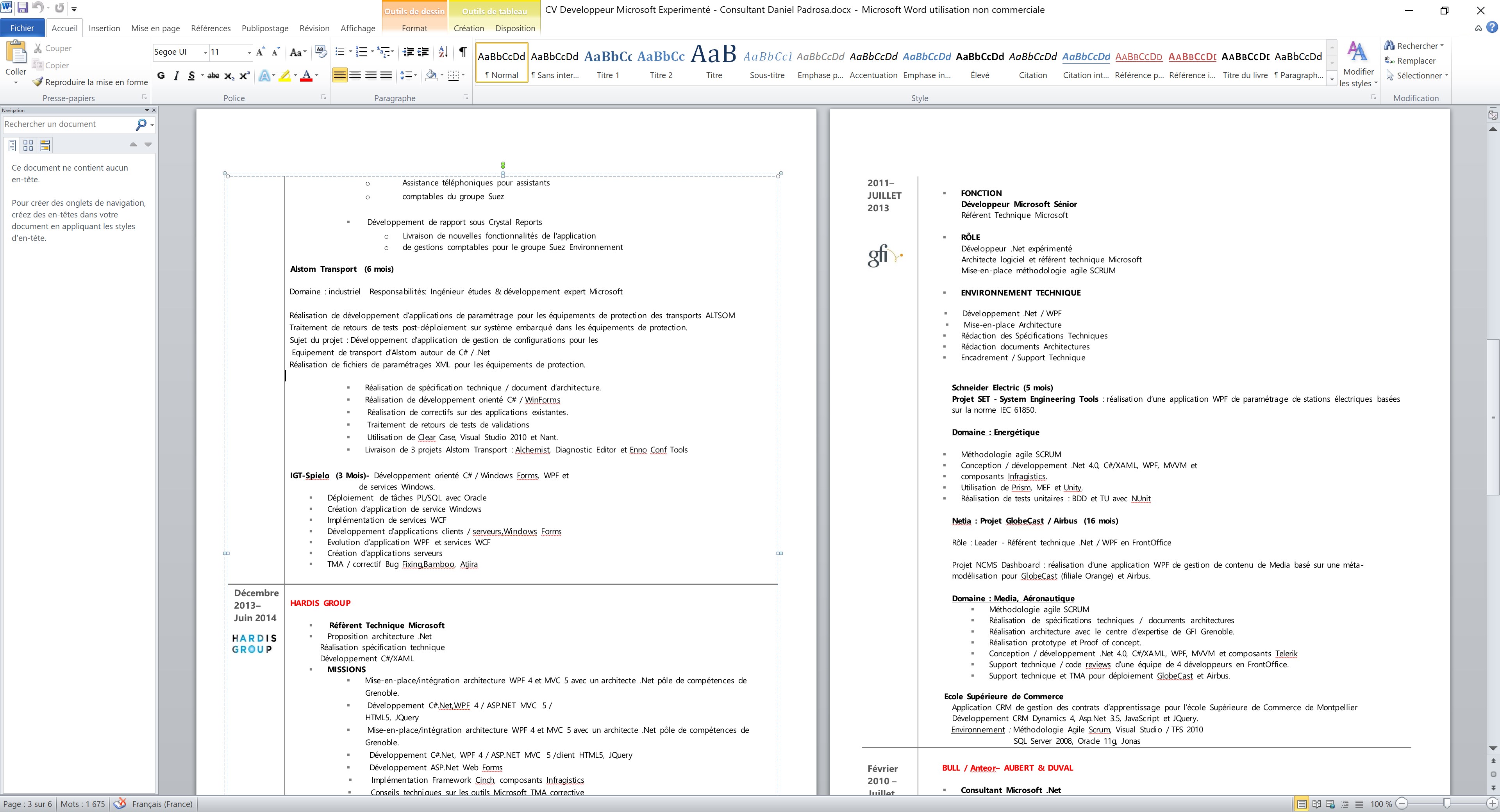The image size is (1500, 812).
Task: Toggle the paragraph marks display button
Action: click(x=462, y=52)
